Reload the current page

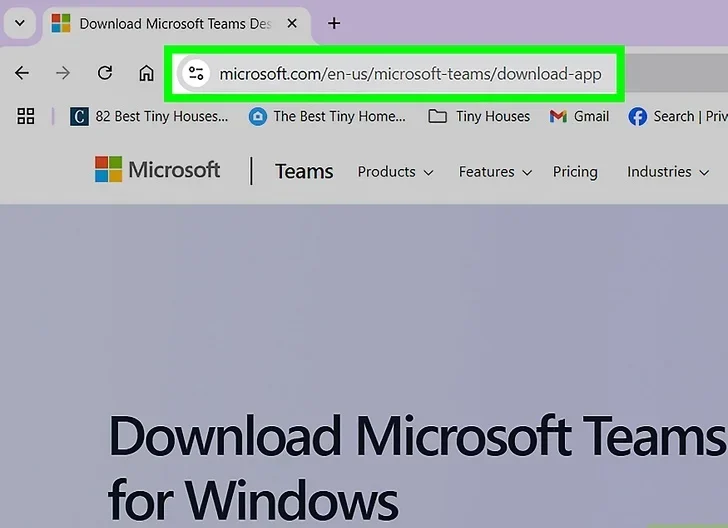(105, 73)
